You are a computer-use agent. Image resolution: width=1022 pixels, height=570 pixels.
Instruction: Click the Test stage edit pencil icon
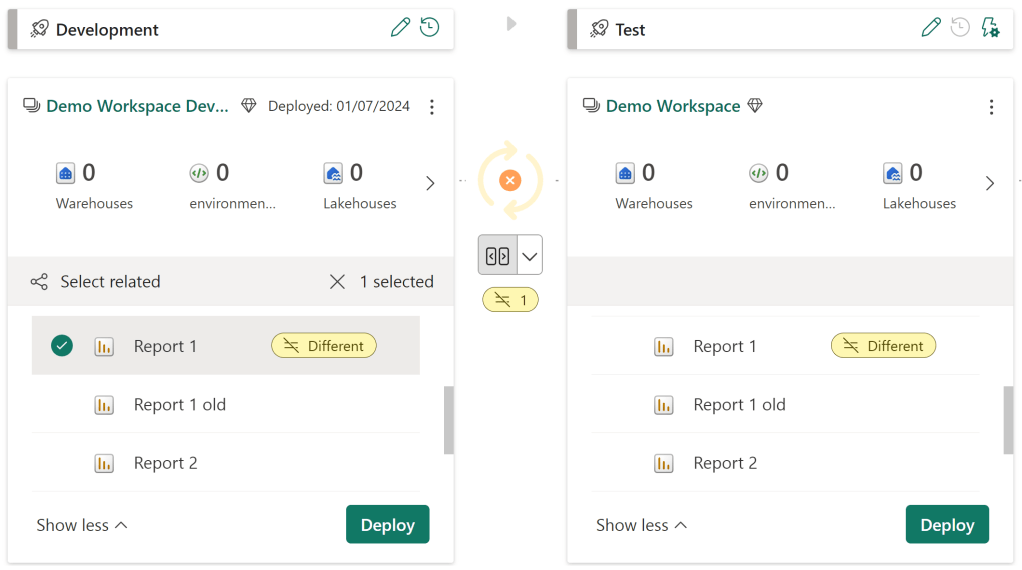click(931, 28)
